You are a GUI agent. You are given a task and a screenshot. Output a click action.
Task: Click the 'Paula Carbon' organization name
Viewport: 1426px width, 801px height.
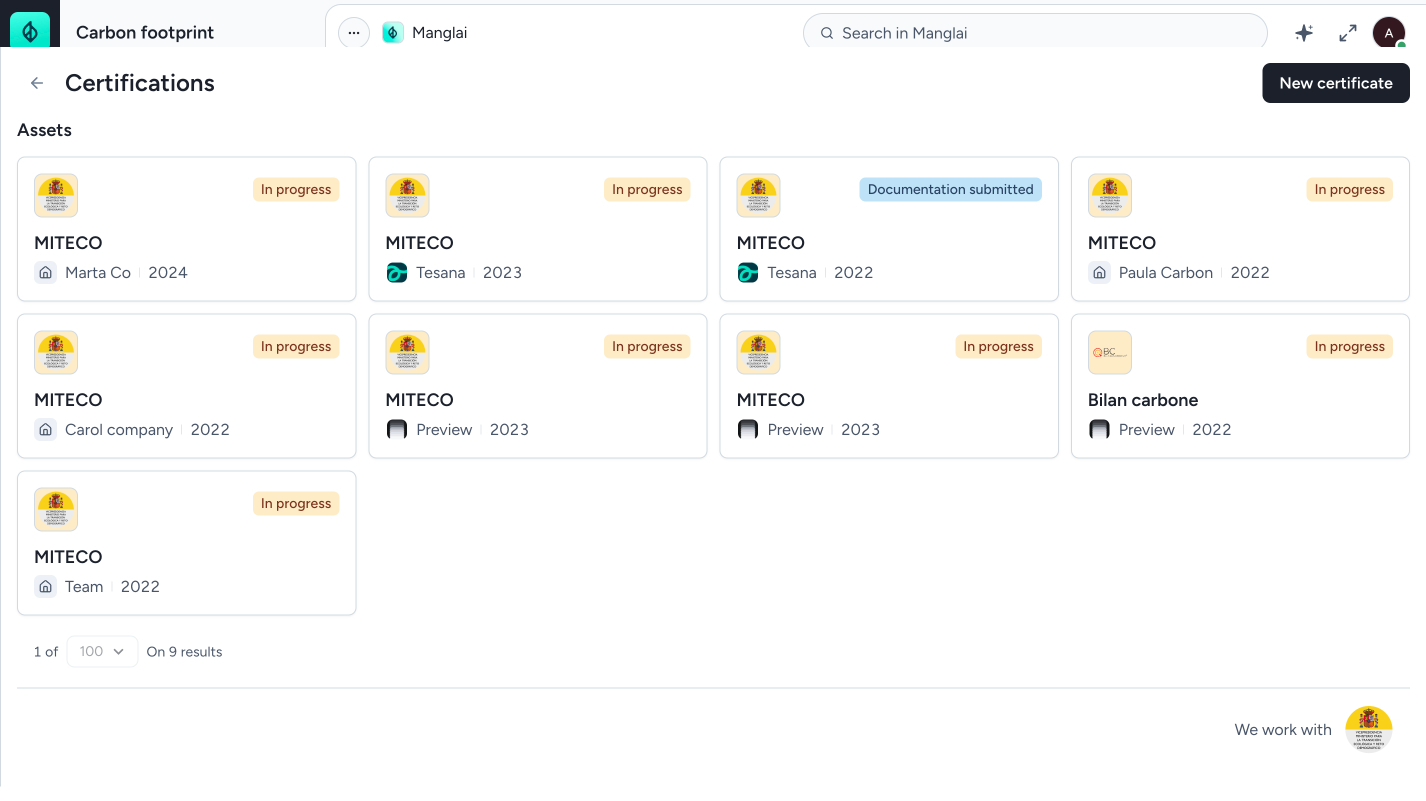click(x=1166, y=273)
